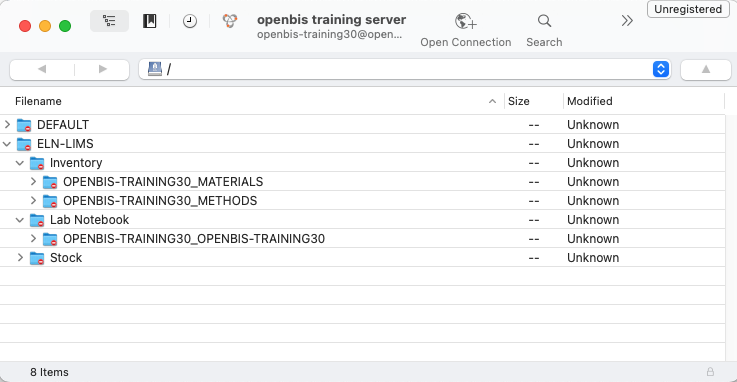This screenshot has height=382, width=737.
Task: Click the sort direction arrow in Filename header
Action: point(492,101)
